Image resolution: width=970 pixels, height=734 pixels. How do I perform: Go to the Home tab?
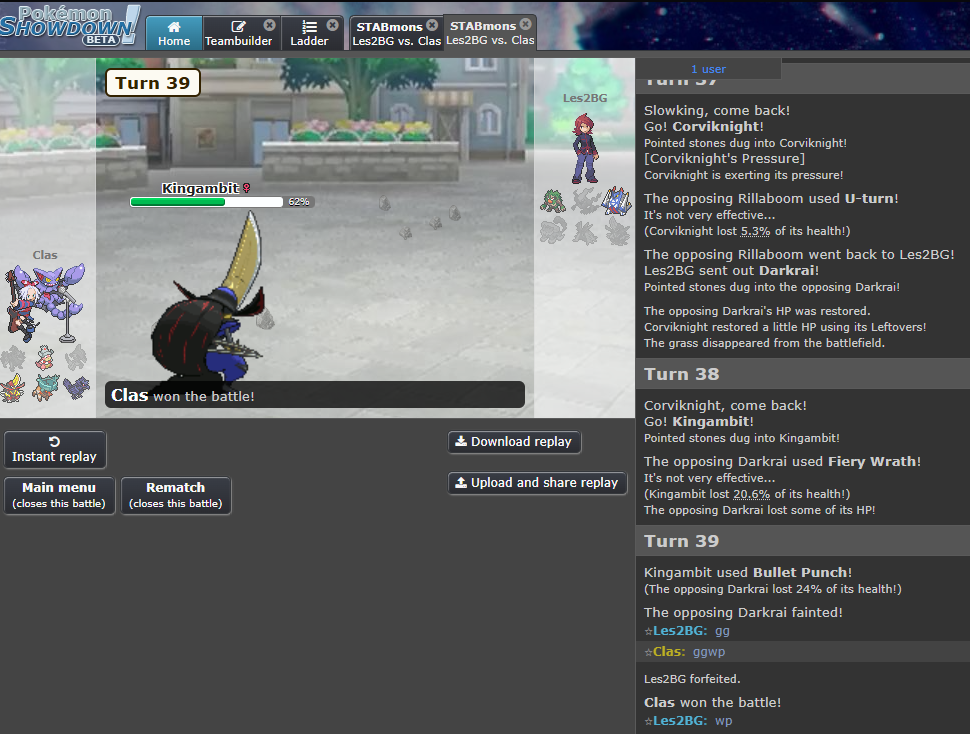tap(174, 33)
